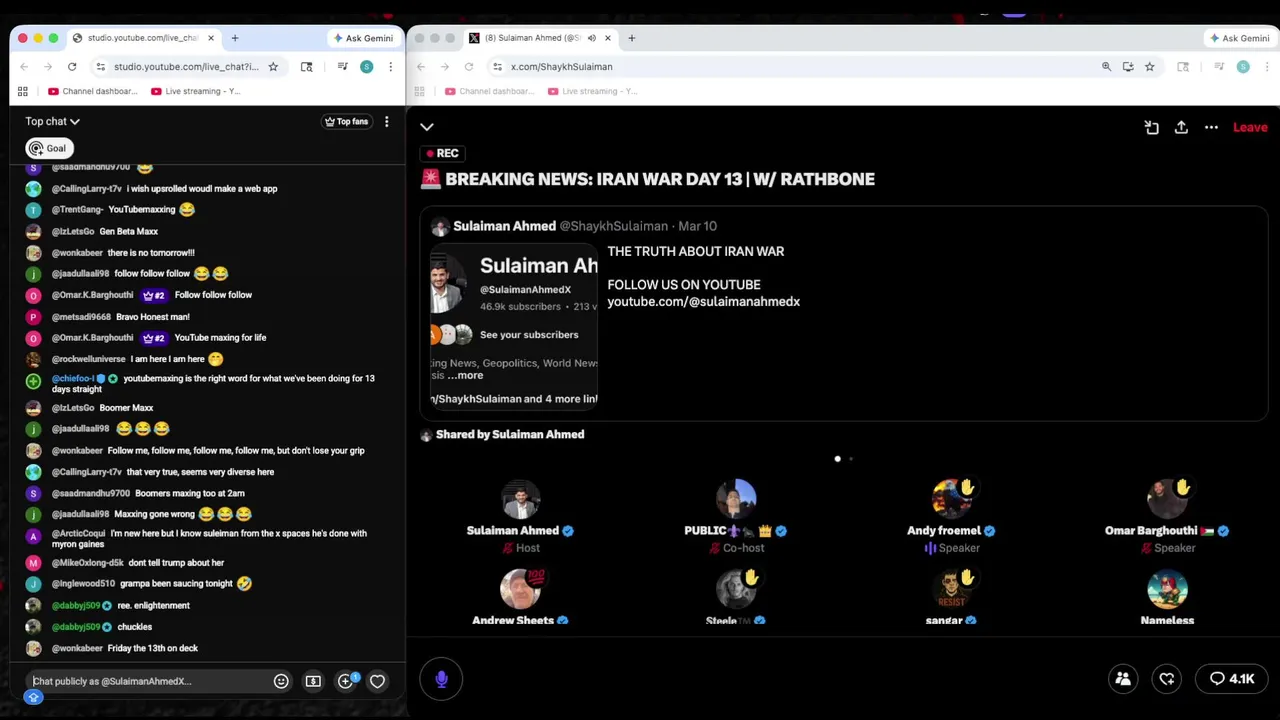The width and height of the screenshot is (1280, 720).
Task: Open the Goal chip in live chat
Action: click(47, 148)
